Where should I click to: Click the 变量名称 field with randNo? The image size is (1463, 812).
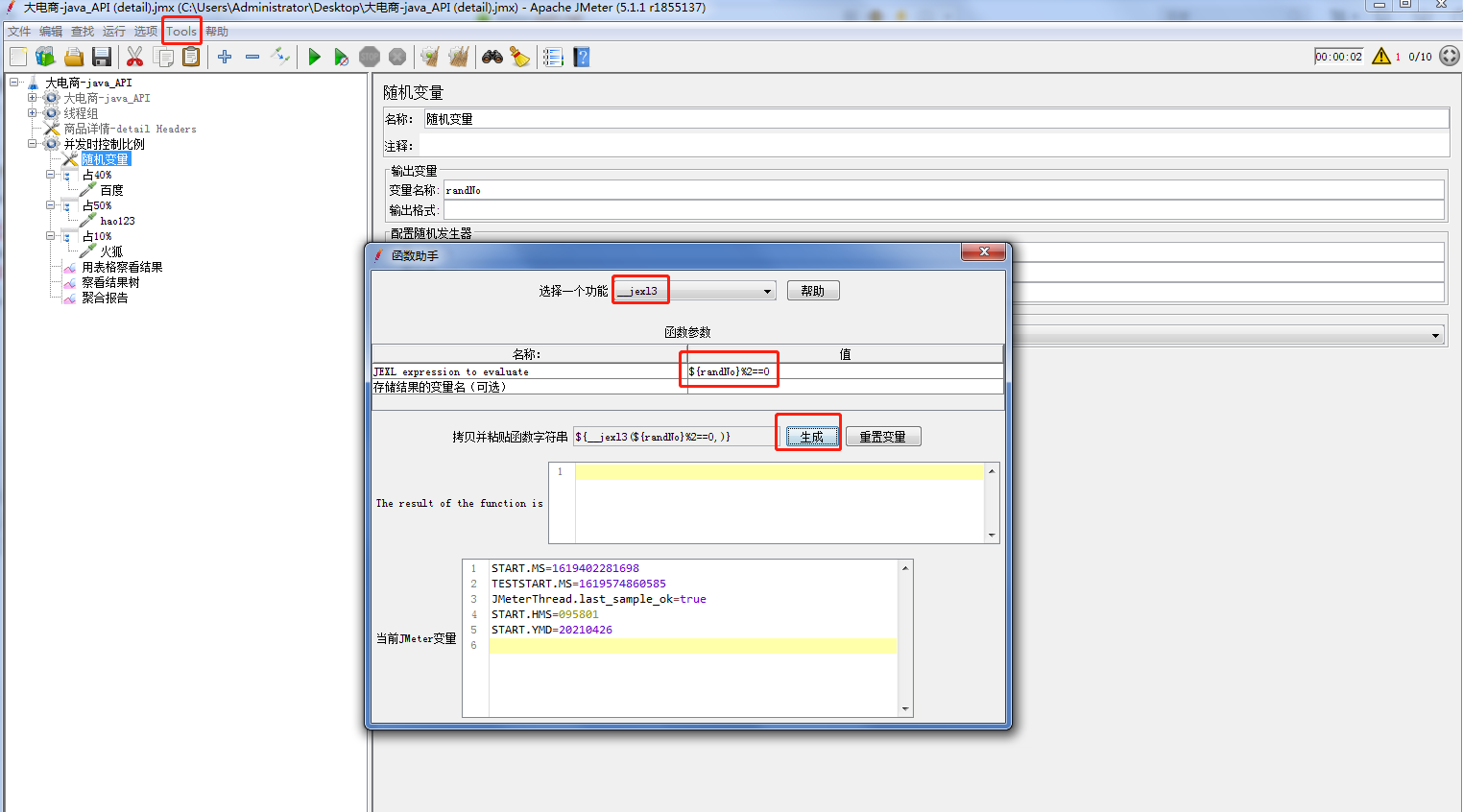944,190
